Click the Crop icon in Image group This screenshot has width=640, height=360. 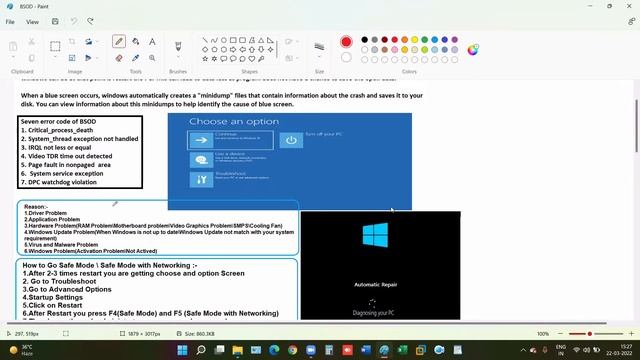pyautogui.click(x=72, y=42)
